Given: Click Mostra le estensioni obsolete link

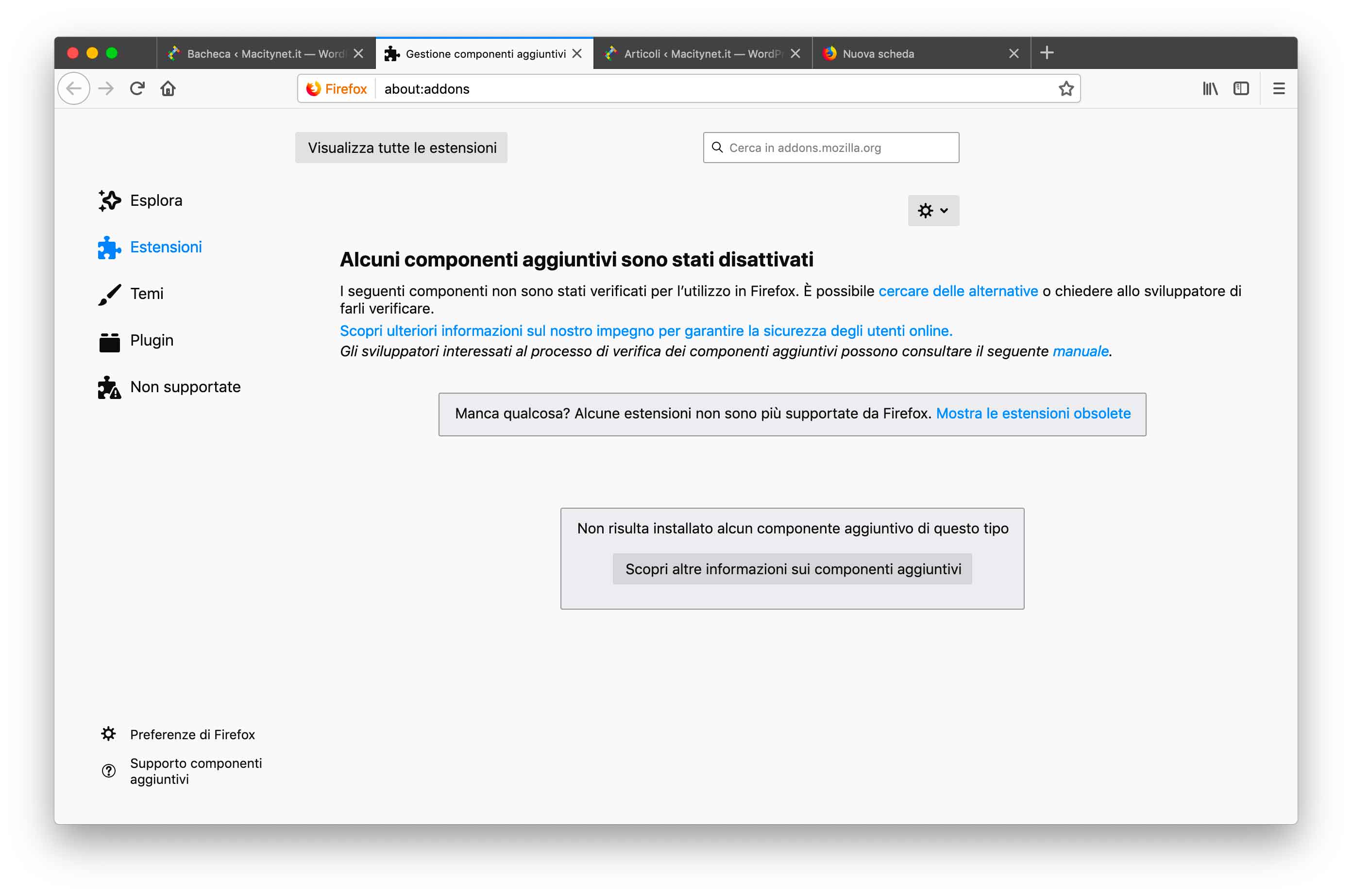Looking at the screenshot, I should click(1032, 413).
